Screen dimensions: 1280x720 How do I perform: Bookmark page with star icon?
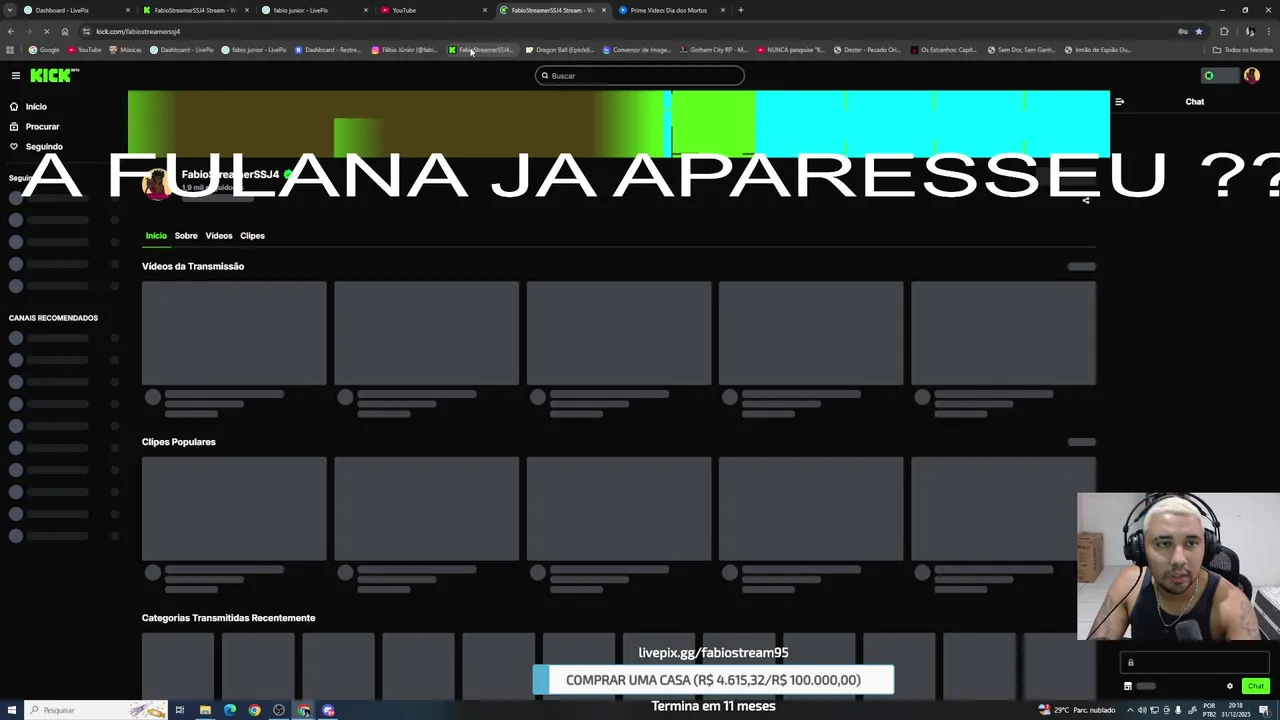pyautogui.click(x=1199, y=31)
